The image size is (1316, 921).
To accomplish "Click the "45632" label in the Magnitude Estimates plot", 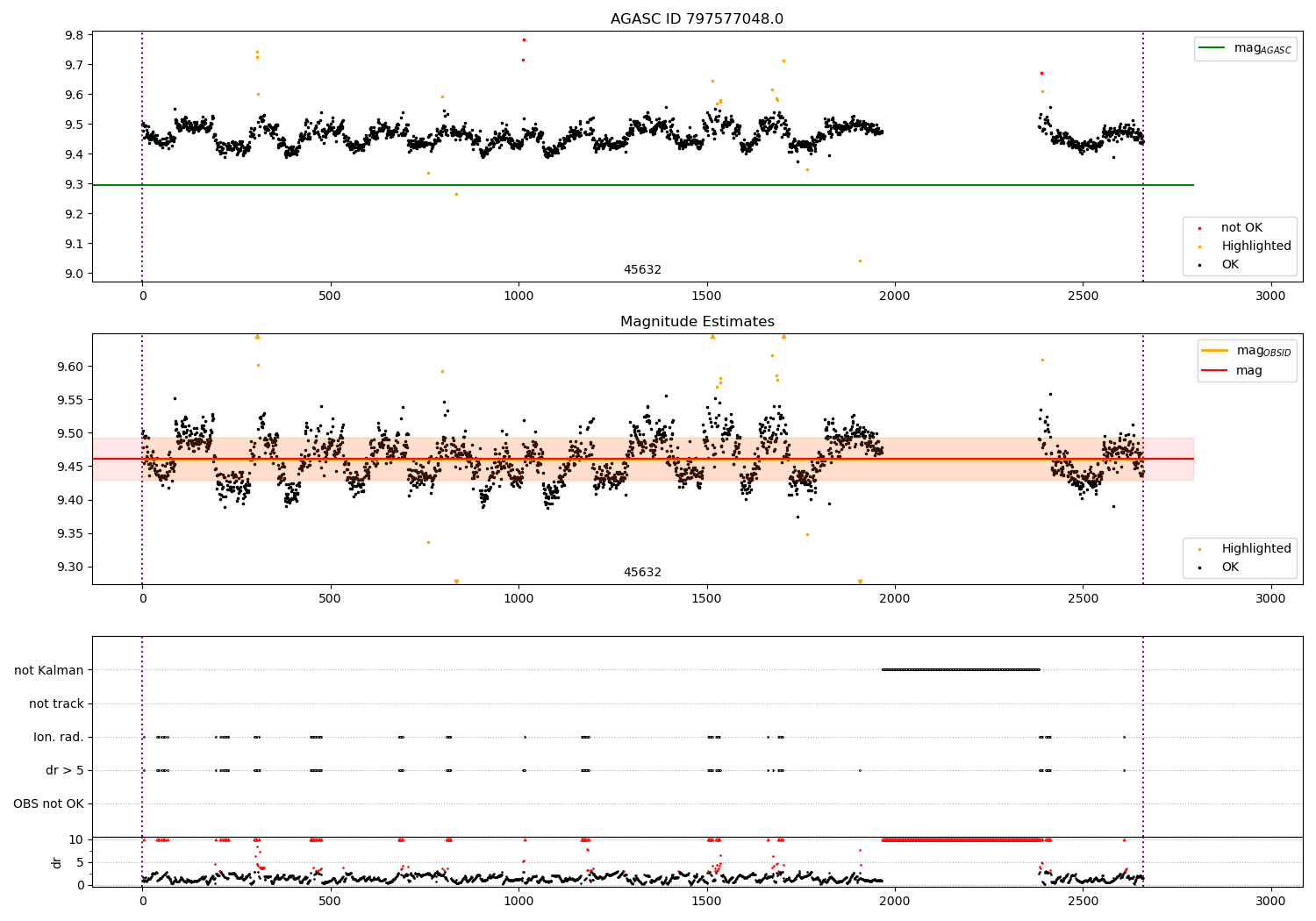I will click(642, 572).
